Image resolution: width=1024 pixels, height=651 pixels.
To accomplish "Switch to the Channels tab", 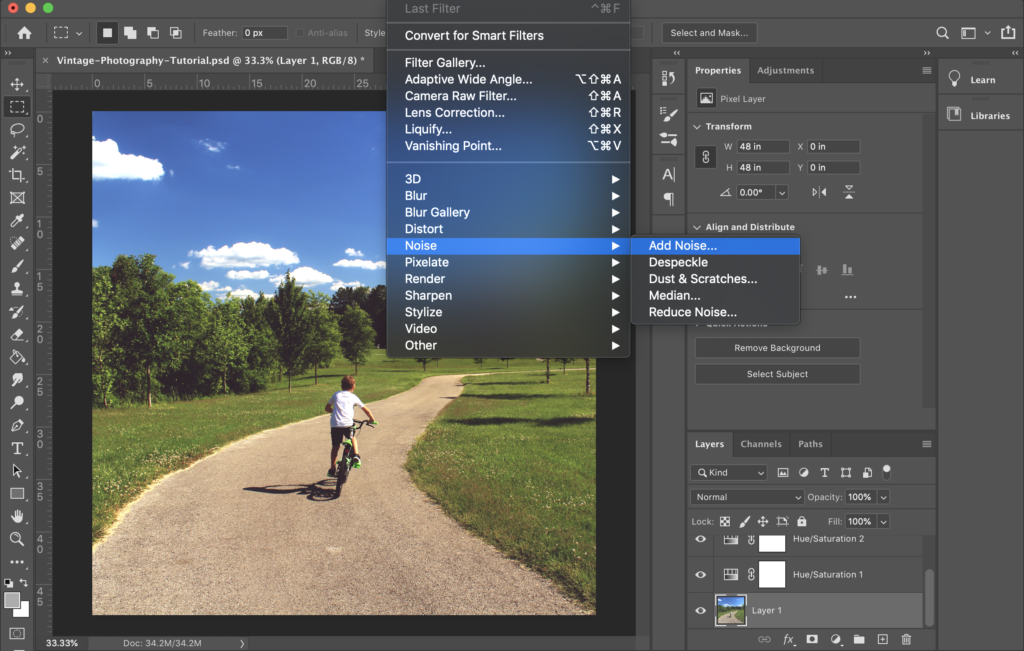I will (x=761, y=444).
